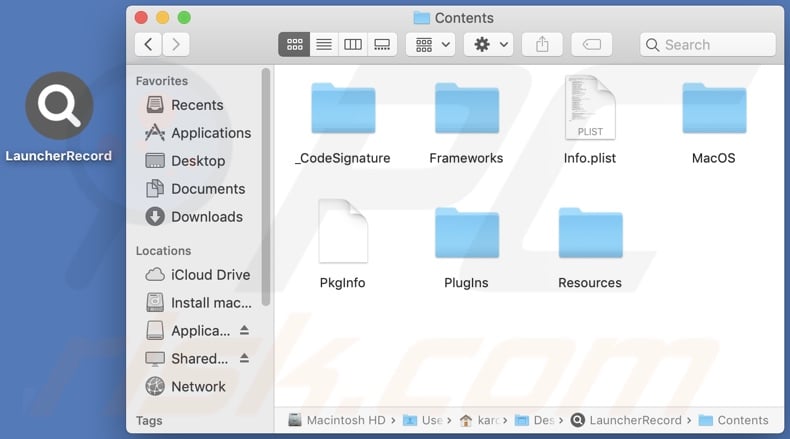The height and width of the screenshot is (439, 790).
Task: Switch to gallery view
Action: (382, 44)
